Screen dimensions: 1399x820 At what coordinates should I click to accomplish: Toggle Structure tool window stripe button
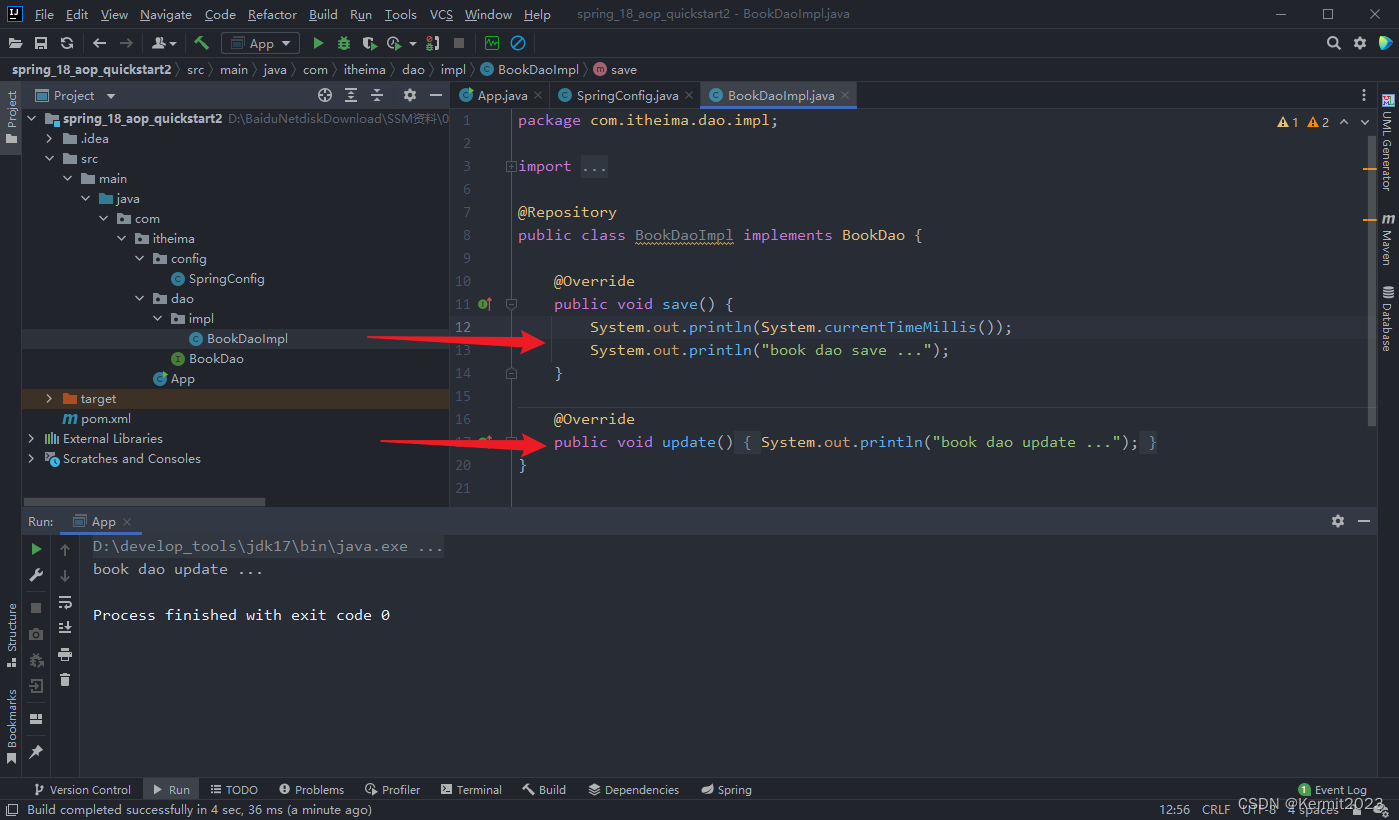point(11,636)
